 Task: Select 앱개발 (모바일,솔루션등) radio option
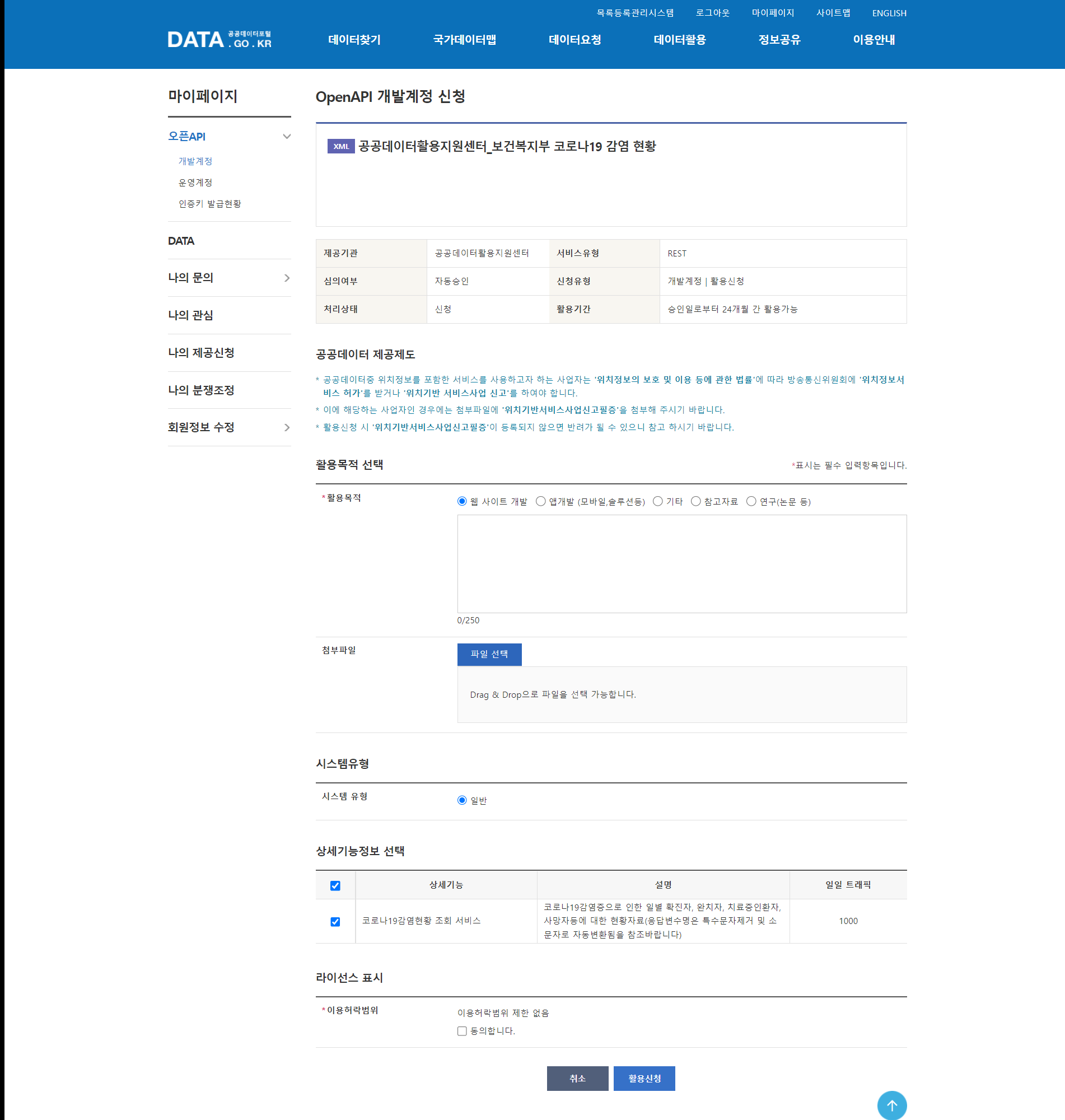pos(540,501)
